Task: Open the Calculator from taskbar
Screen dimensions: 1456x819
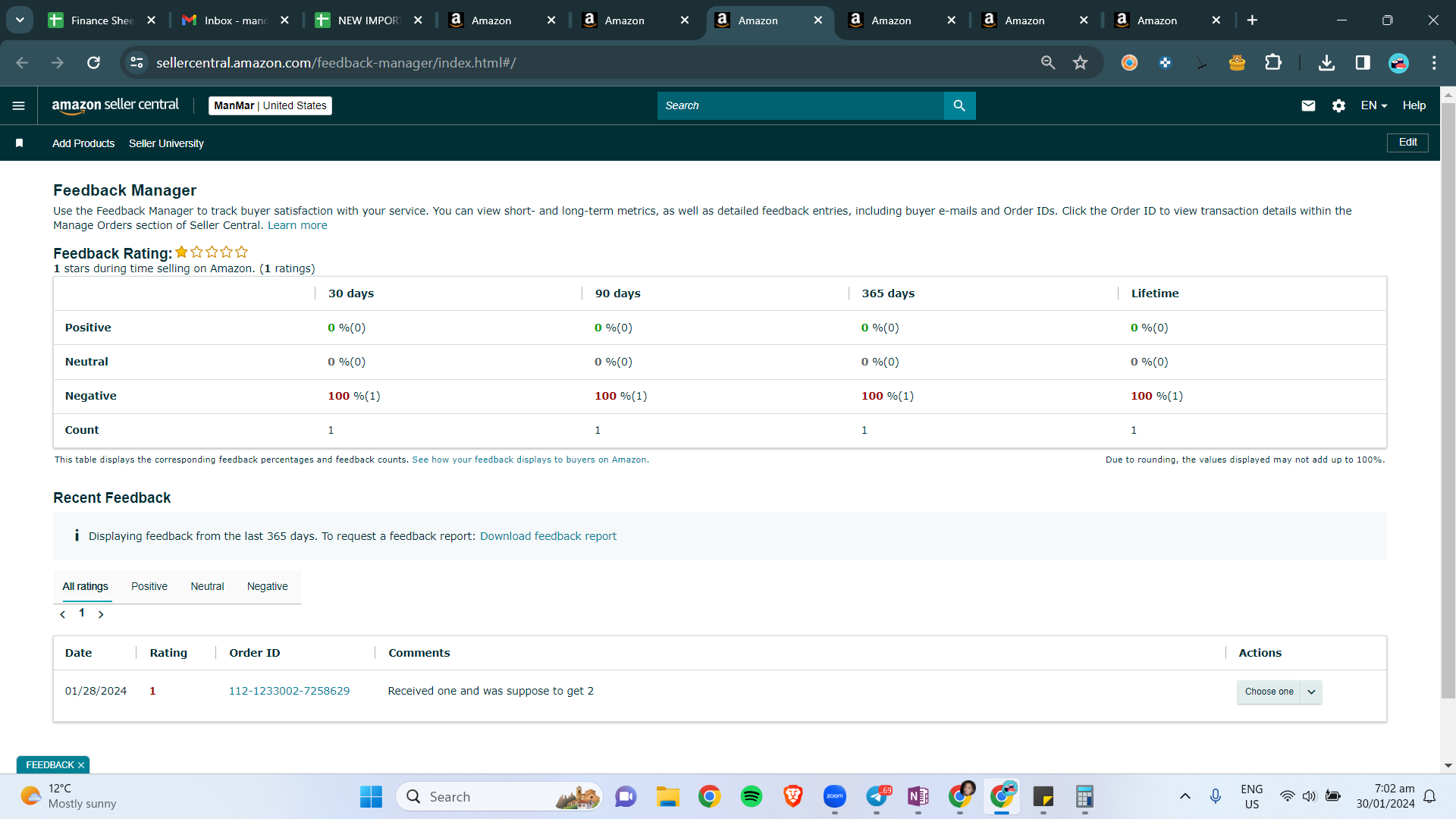Action: [x=1084, y=796]
